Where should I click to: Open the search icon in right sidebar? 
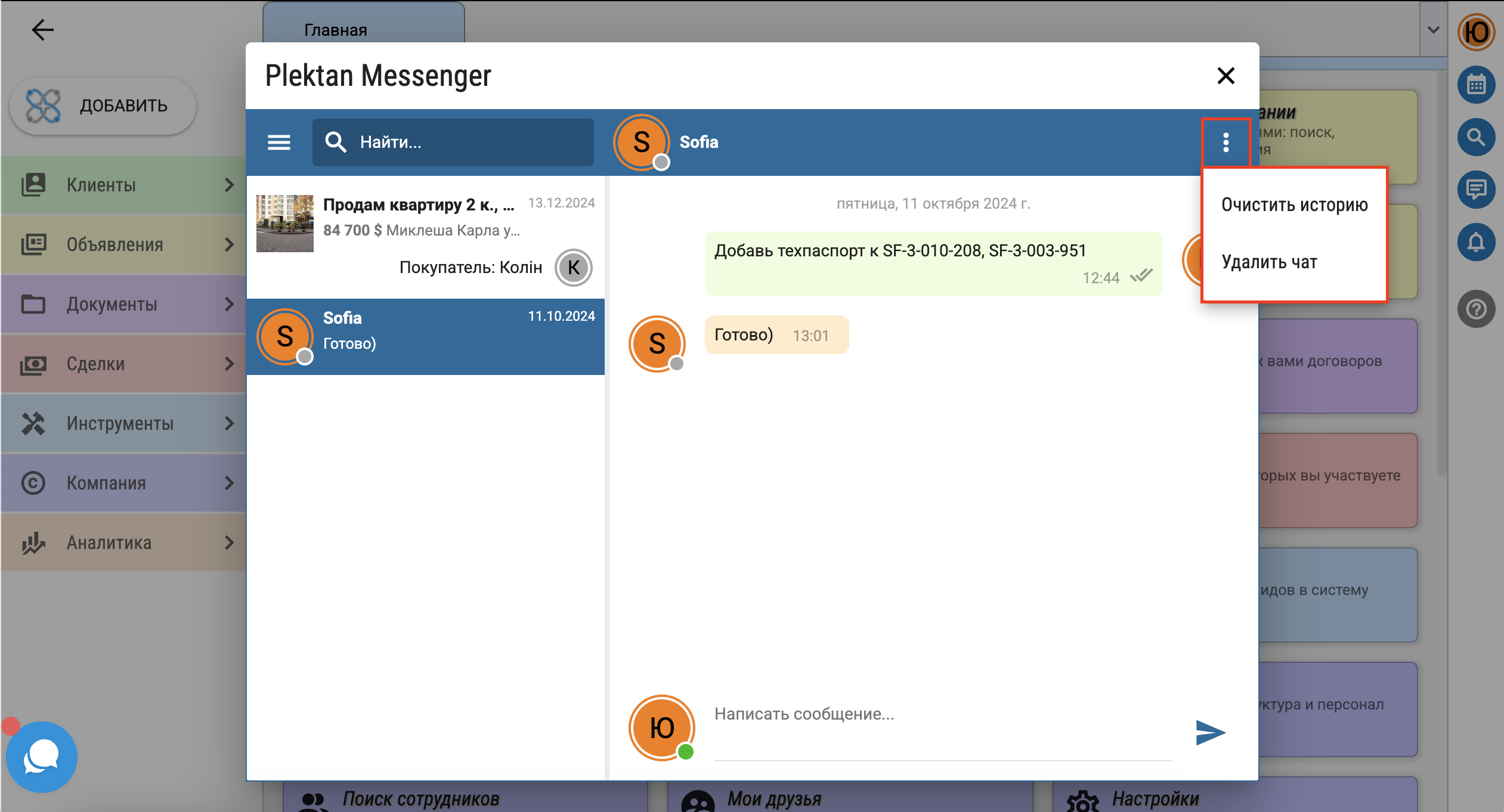click(1476, 138)
